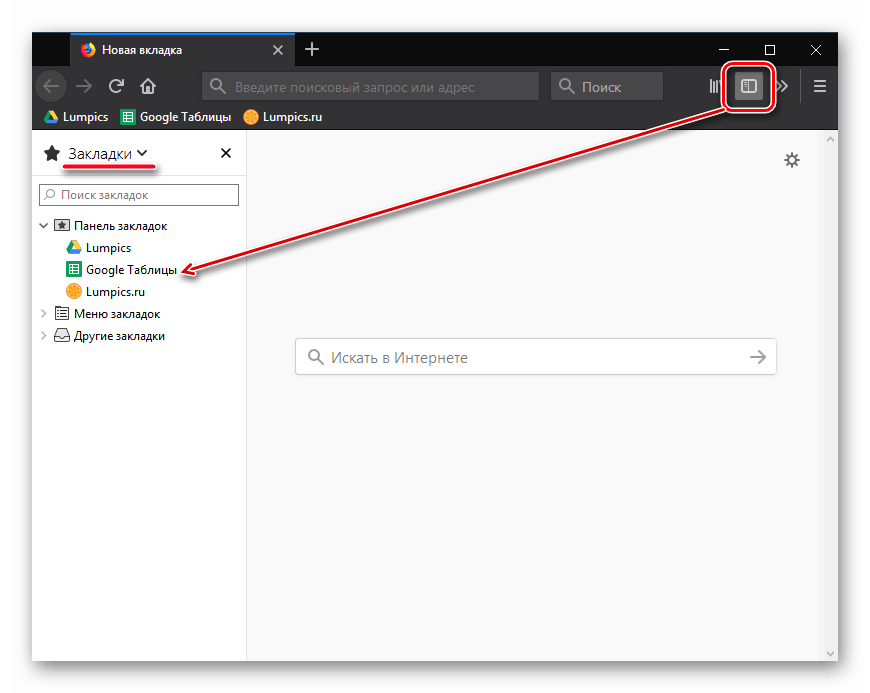
Task: Expand the Другие закладки folder
Action: (44, 336)
